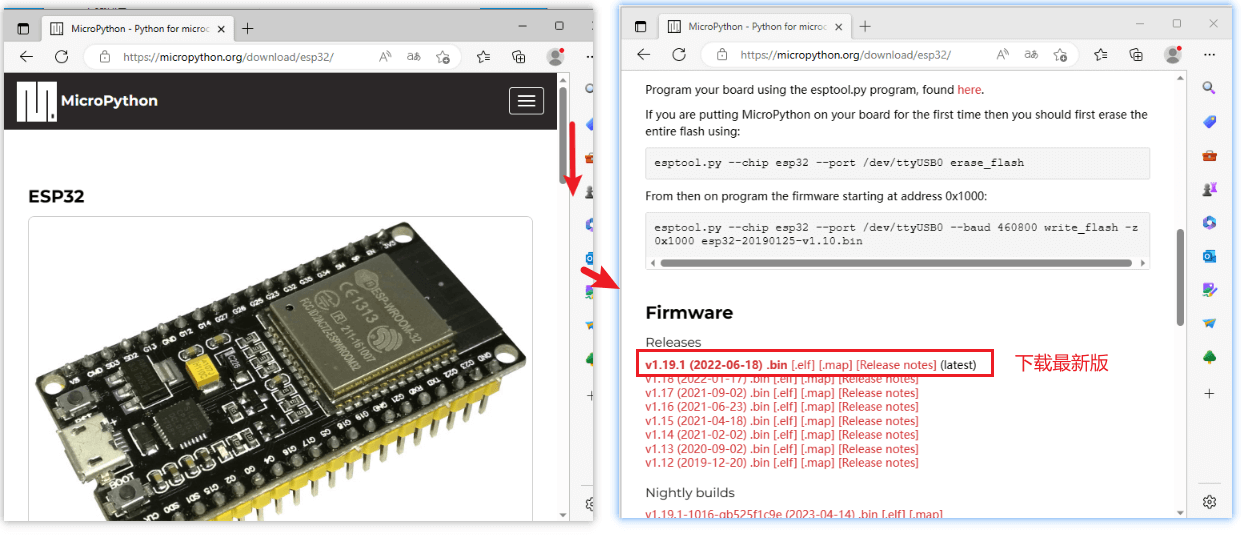Open the collections icon in left browser toolbar
The width and height of the screenshot is (1250, 542).
click(518, 57)
